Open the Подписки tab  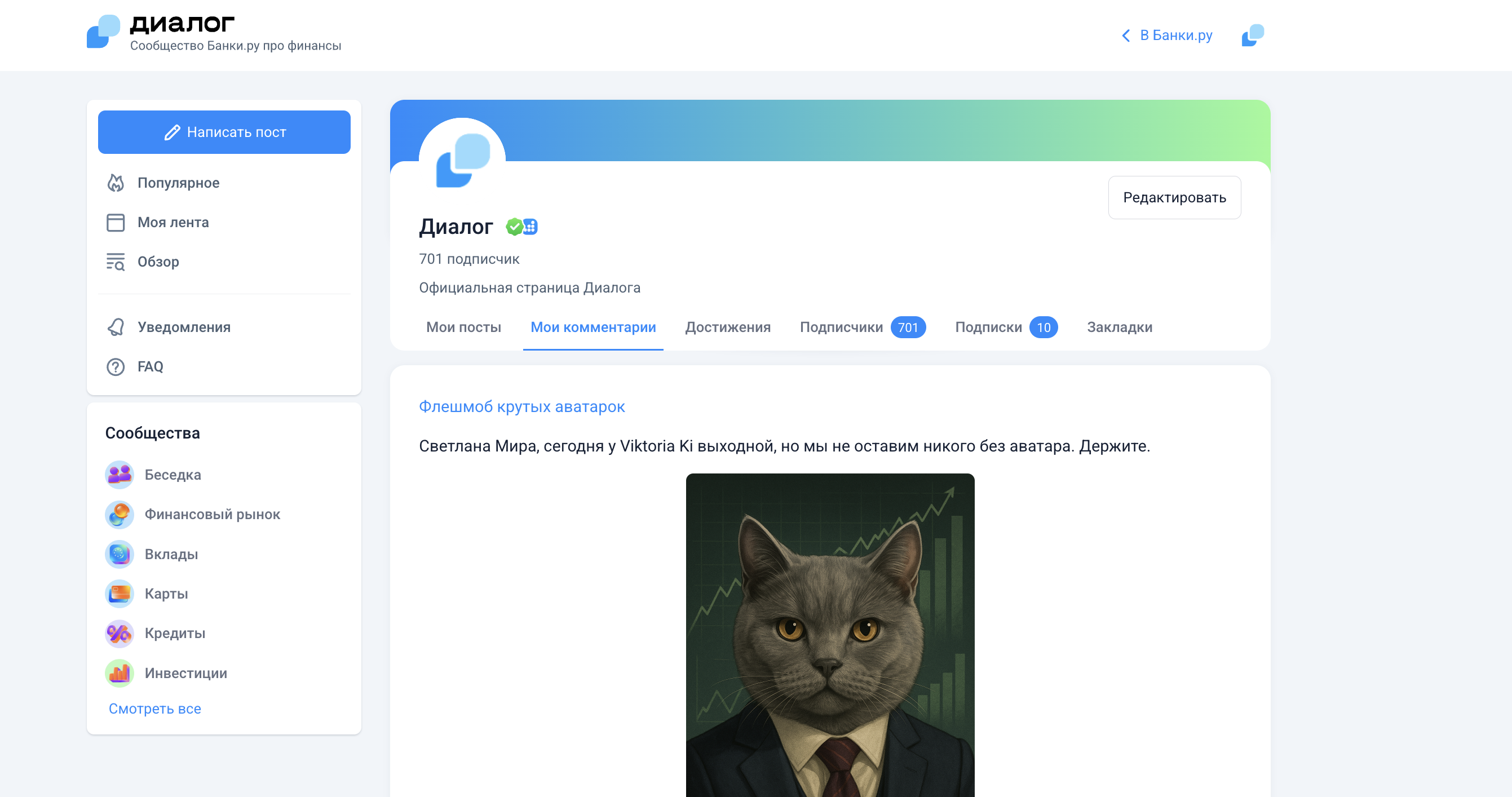click(x=1006, y=327)
